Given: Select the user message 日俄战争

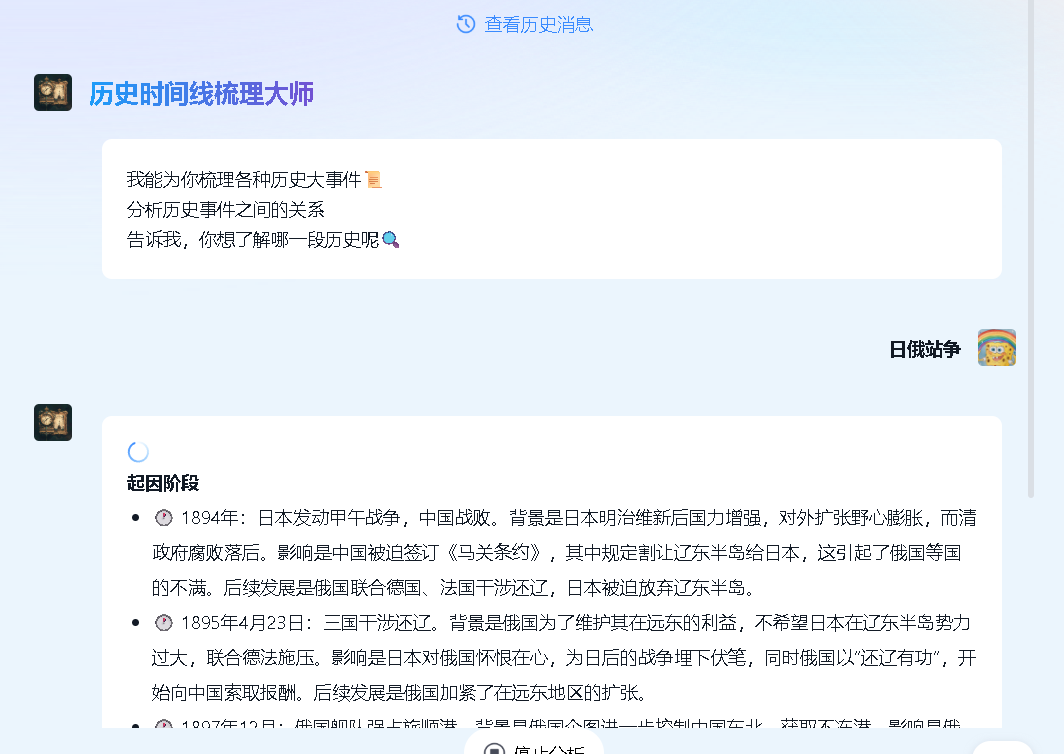Looking at the screenshot, I should click(x=924, y=349).
